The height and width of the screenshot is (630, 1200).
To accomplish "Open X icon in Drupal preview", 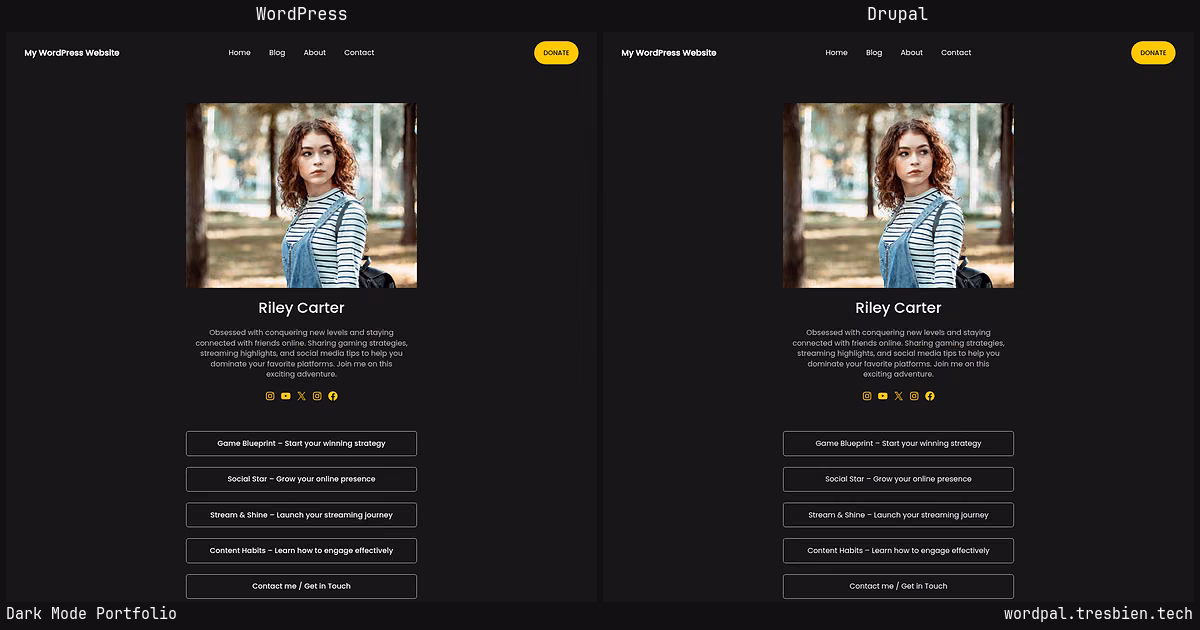I will pos(898,396).
